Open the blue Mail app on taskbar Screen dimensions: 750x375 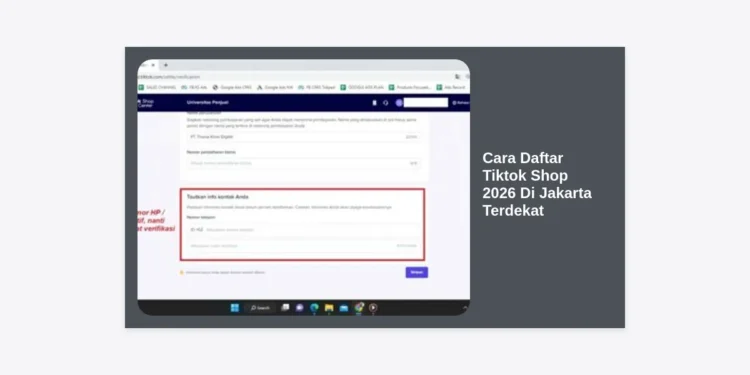[344, 308]
